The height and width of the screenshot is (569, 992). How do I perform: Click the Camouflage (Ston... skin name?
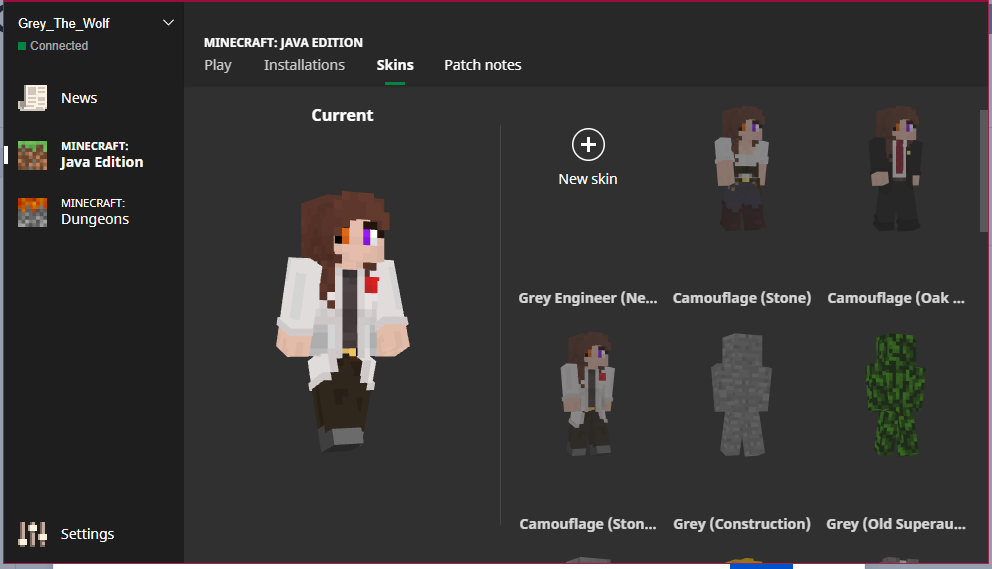pyautogui.click(x=588, y=524)
